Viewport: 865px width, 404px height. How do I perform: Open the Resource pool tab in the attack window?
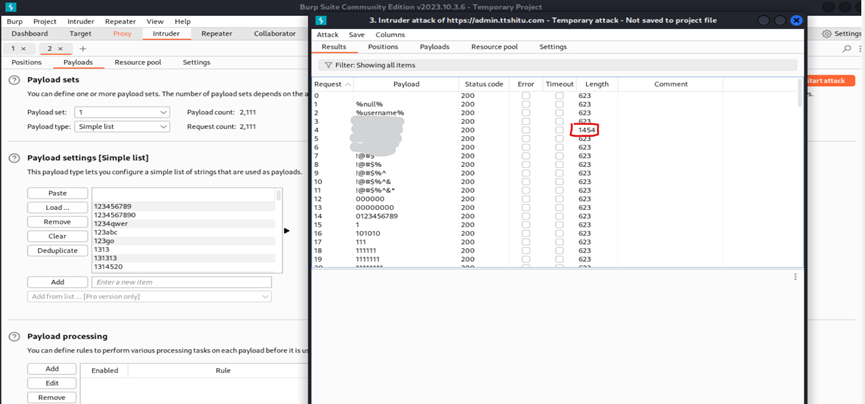(x=494, y=47)
